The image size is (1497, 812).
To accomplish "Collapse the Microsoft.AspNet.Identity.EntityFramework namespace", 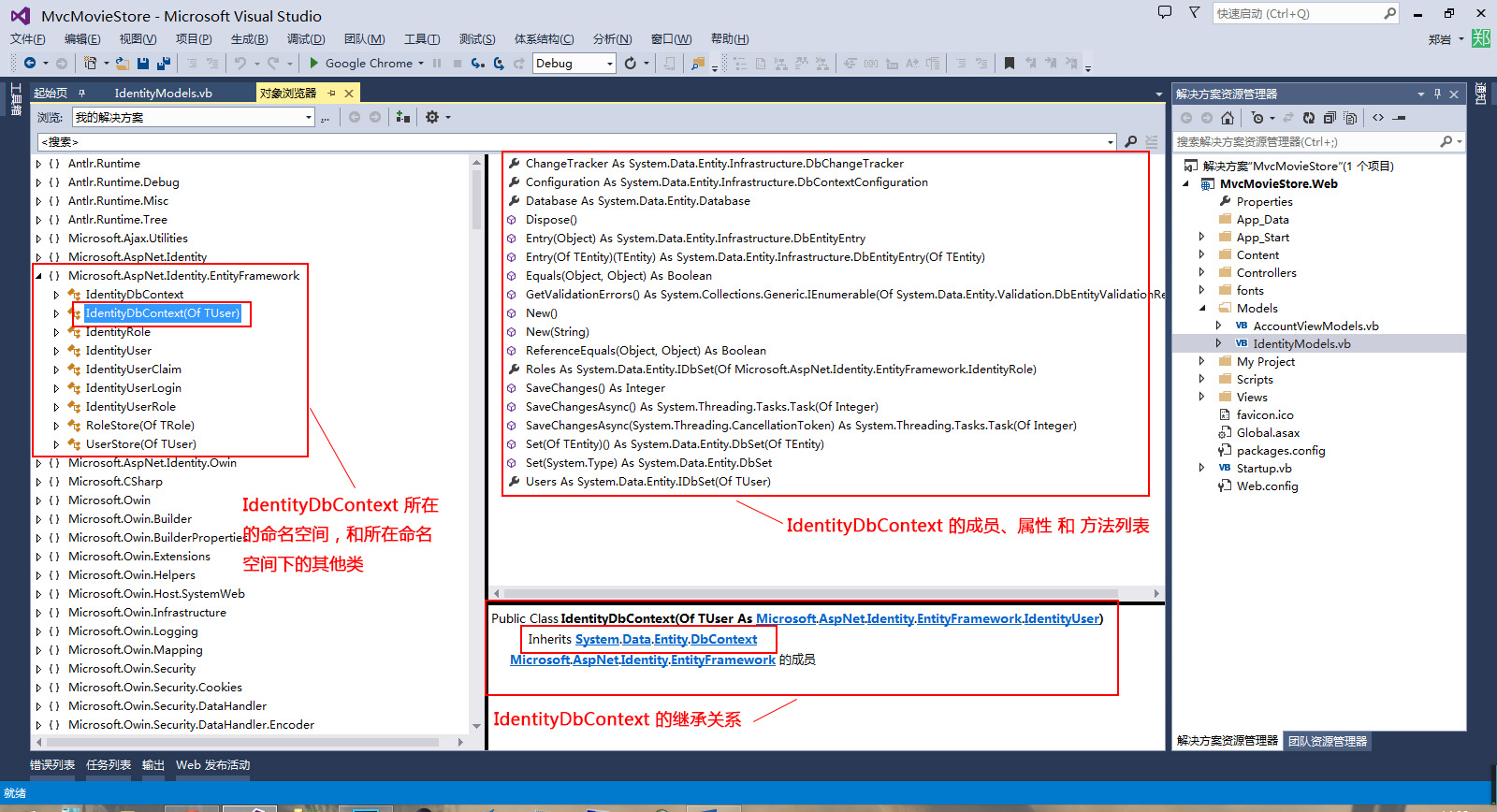I will tap(38, 276).
